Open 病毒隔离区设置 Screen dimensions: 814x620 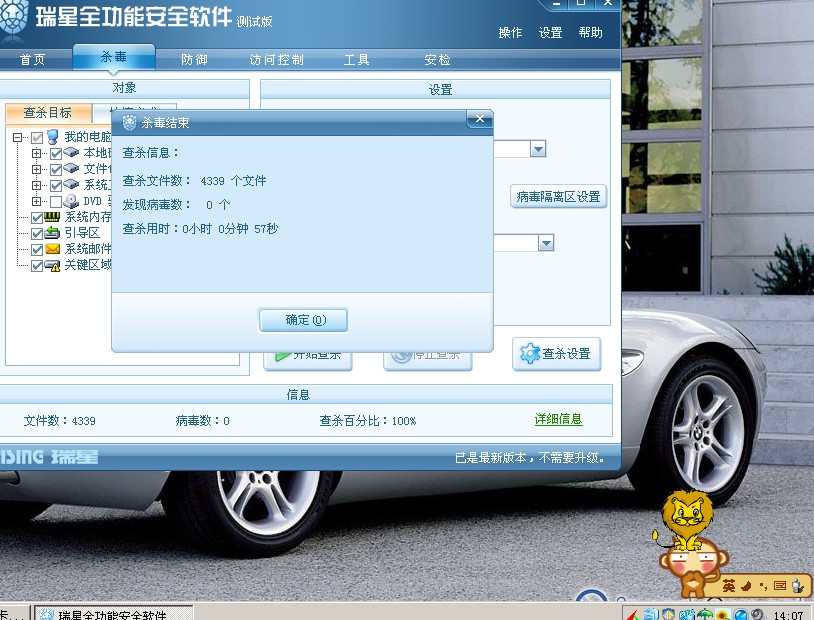coord(559,197)
